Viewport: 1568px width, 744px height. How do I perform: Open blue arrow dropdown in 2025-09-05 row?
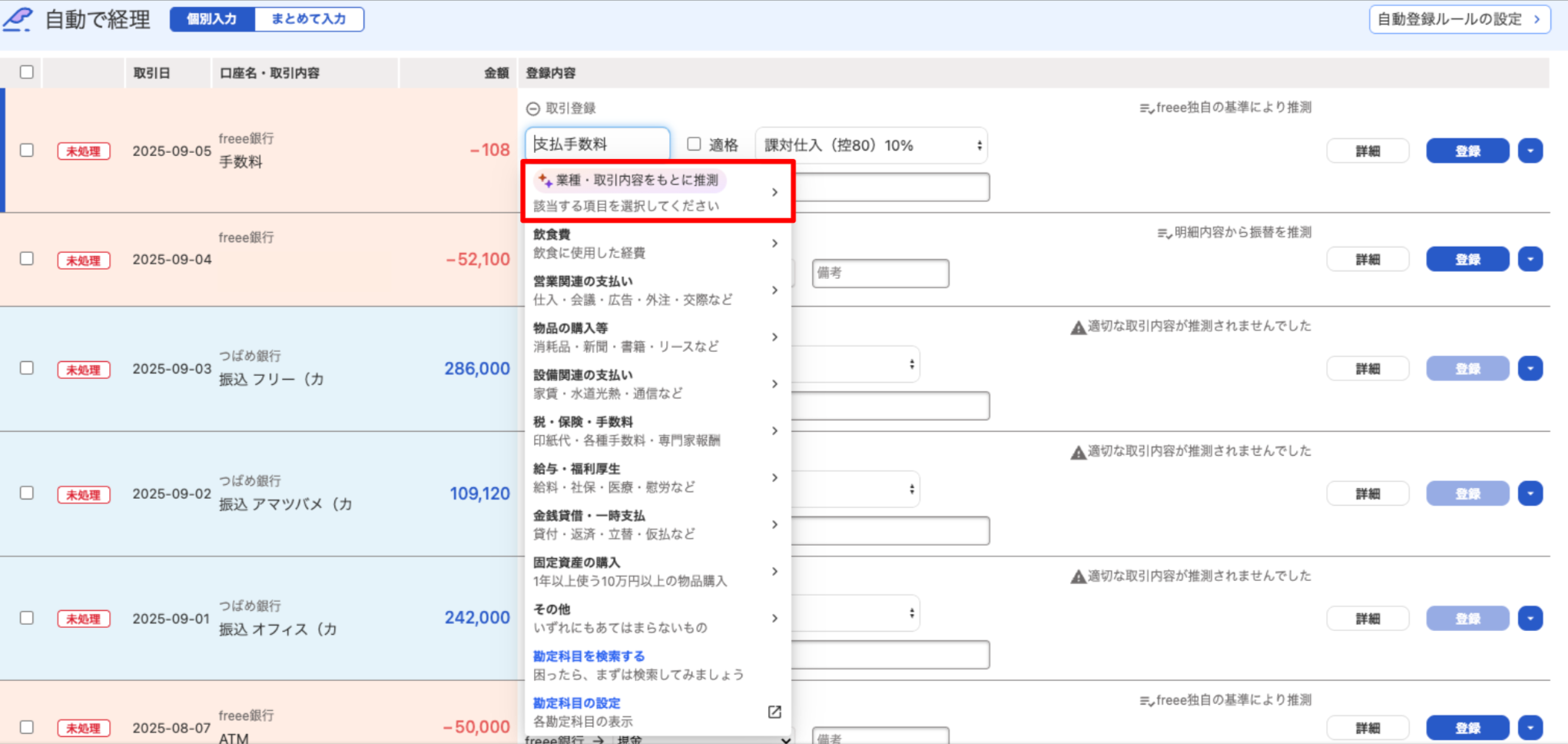1530,151
